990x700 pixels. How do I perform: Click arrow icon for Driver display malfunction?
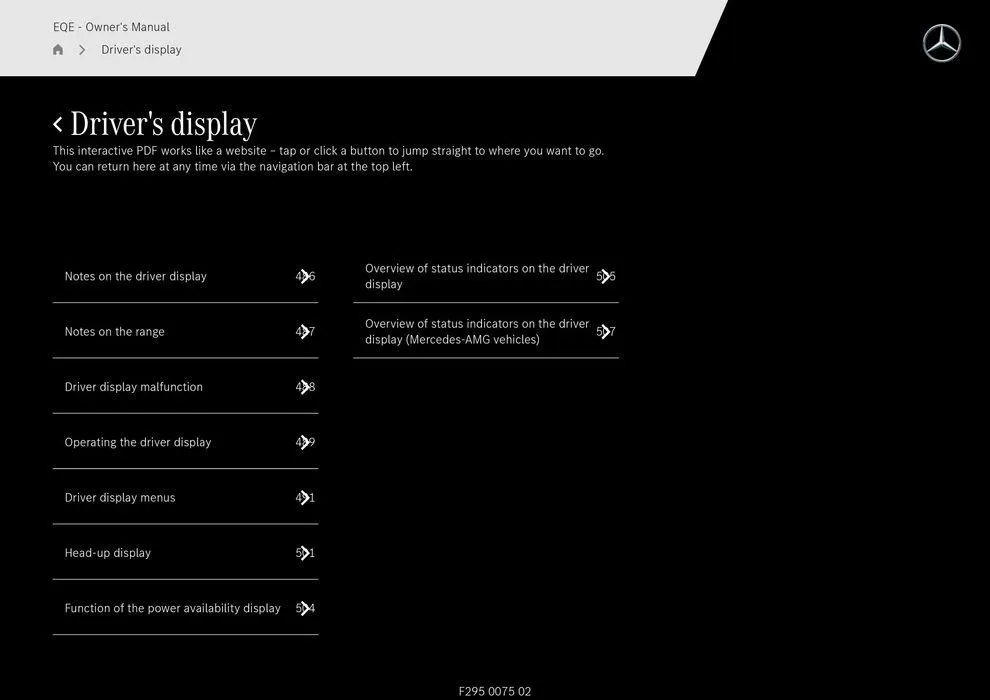305,387
